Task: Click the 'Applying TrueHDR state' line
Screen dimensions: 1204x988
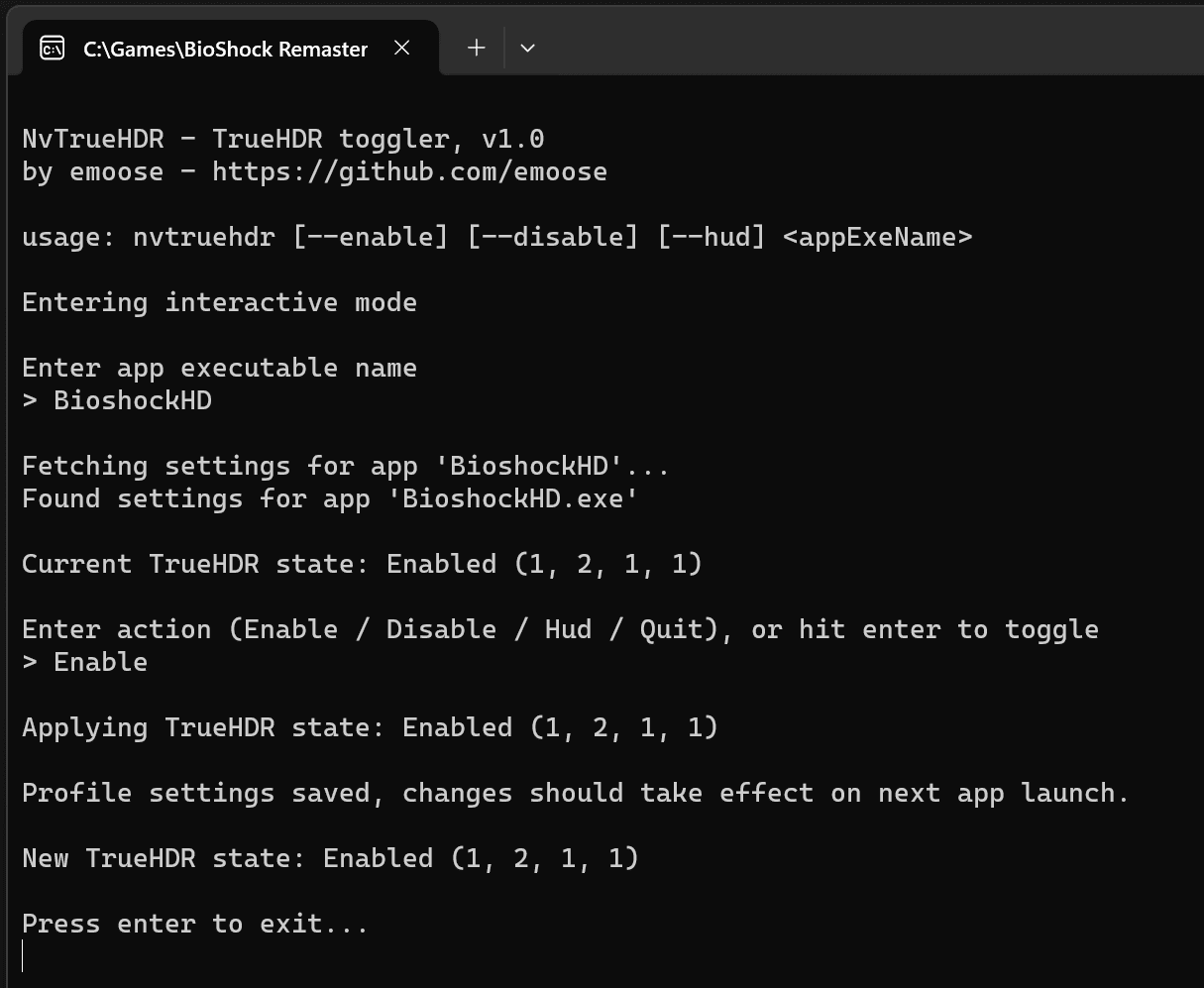Action: click(370, 727)
